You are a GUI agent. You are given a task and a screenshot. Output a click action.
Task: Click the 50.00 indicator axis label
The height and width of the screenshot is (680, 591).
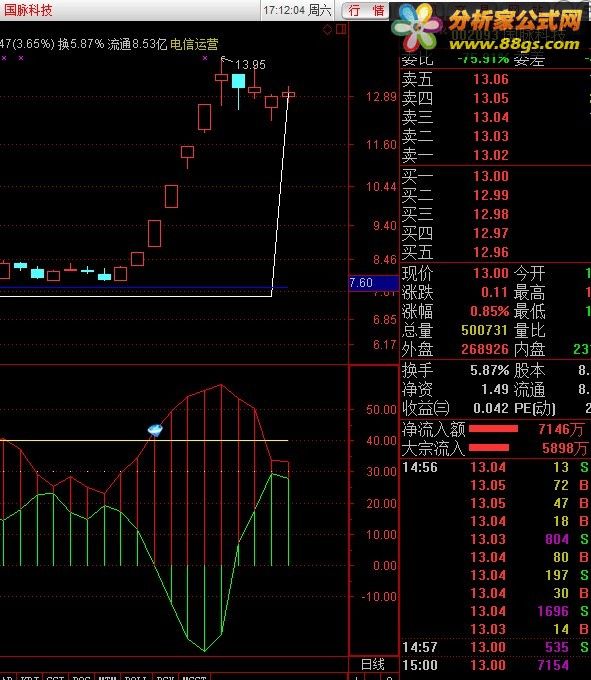381,410
